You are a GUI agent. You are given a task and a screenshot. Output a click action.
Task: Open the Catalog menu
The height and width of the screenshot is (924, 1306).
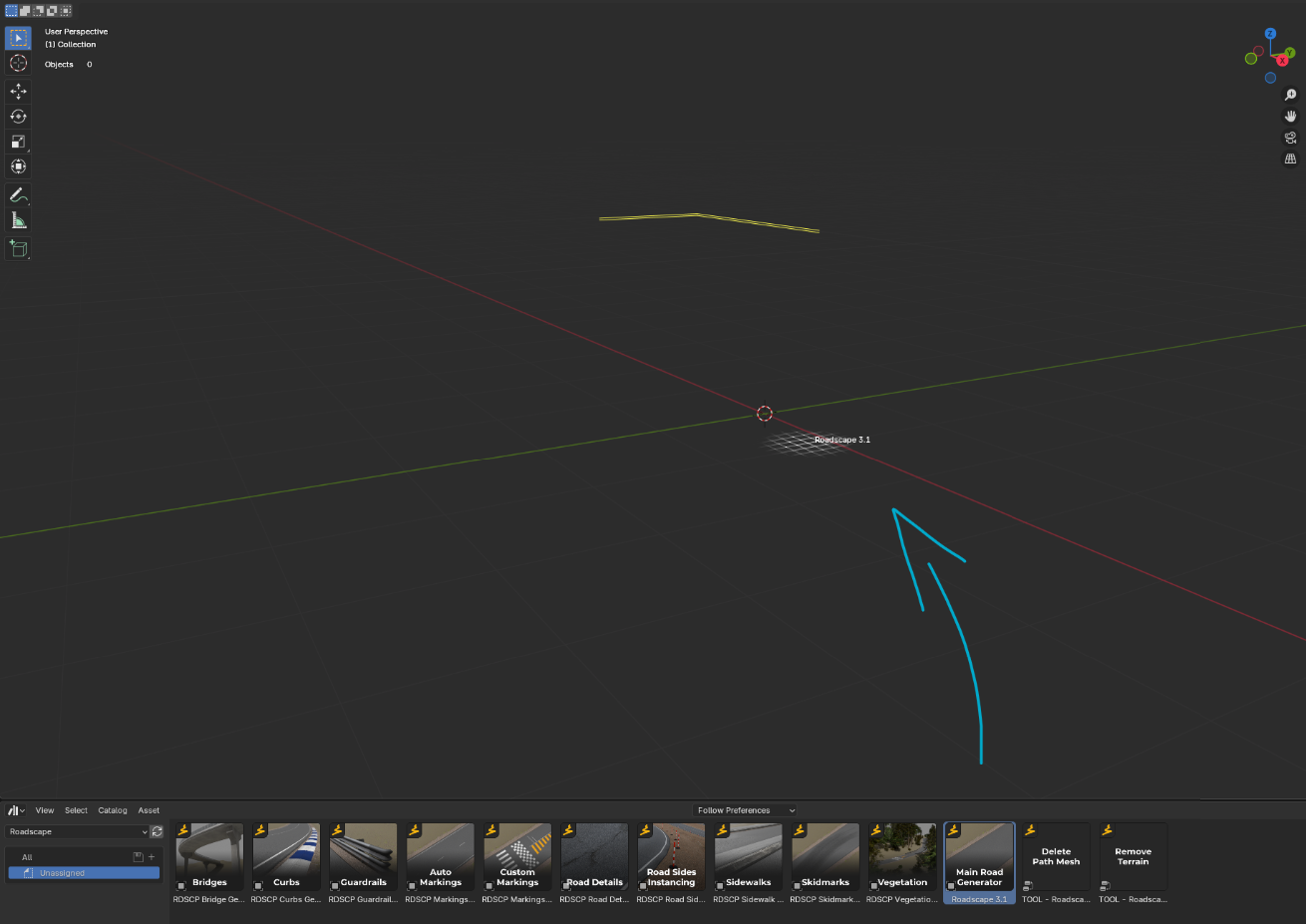click(113, 810)
